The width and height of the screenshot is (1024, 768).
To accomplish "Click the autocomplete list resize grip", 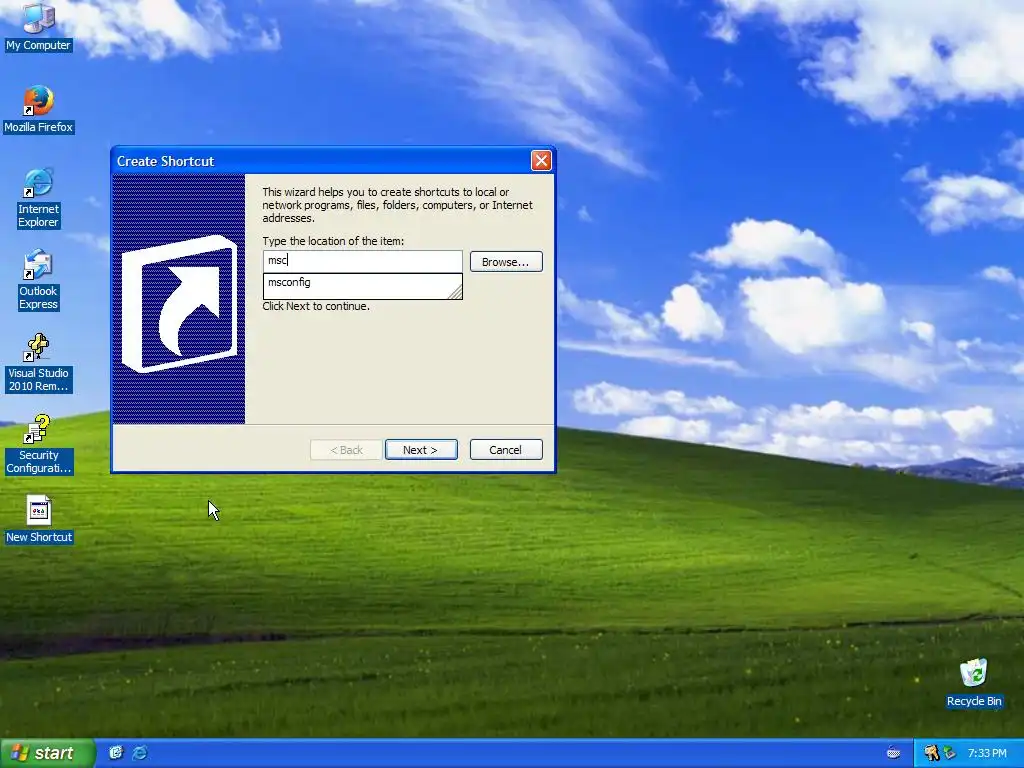I will coord(455,292).
